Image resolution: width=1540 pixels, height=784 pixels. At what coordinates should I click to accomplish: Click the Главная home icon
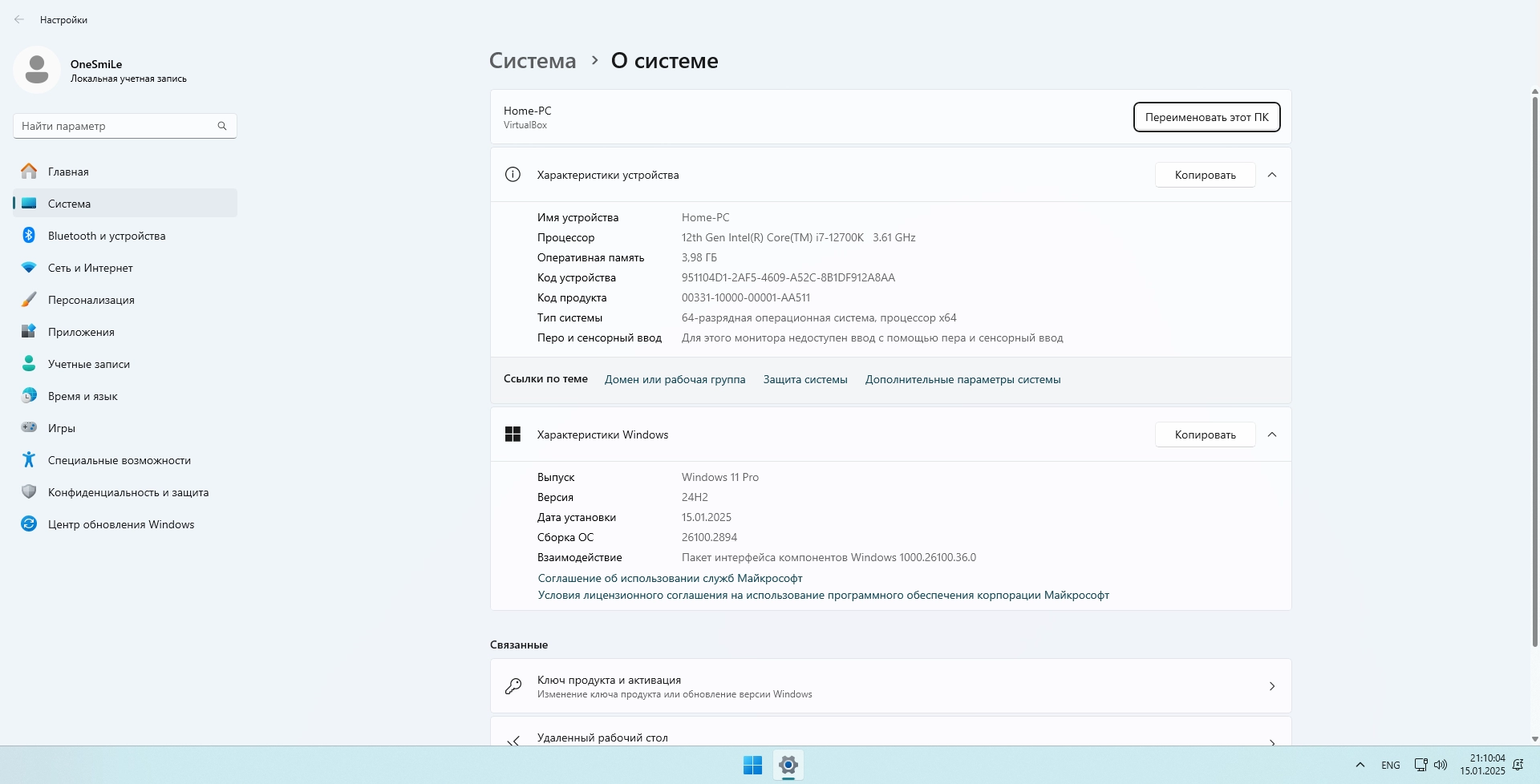[29, 171]
